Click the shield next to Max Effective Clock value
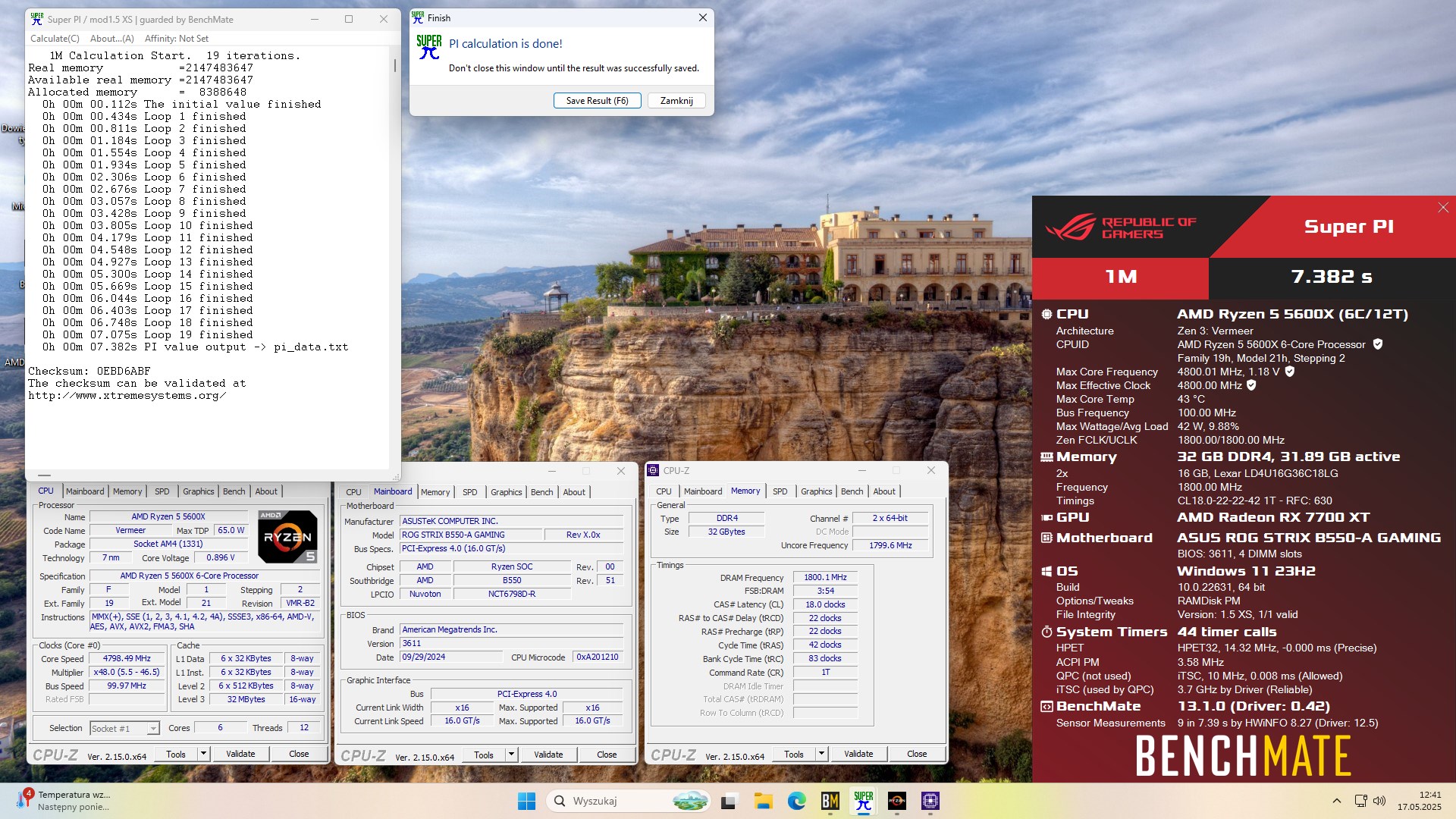Screen dimensions: 1456x819 1251,385
